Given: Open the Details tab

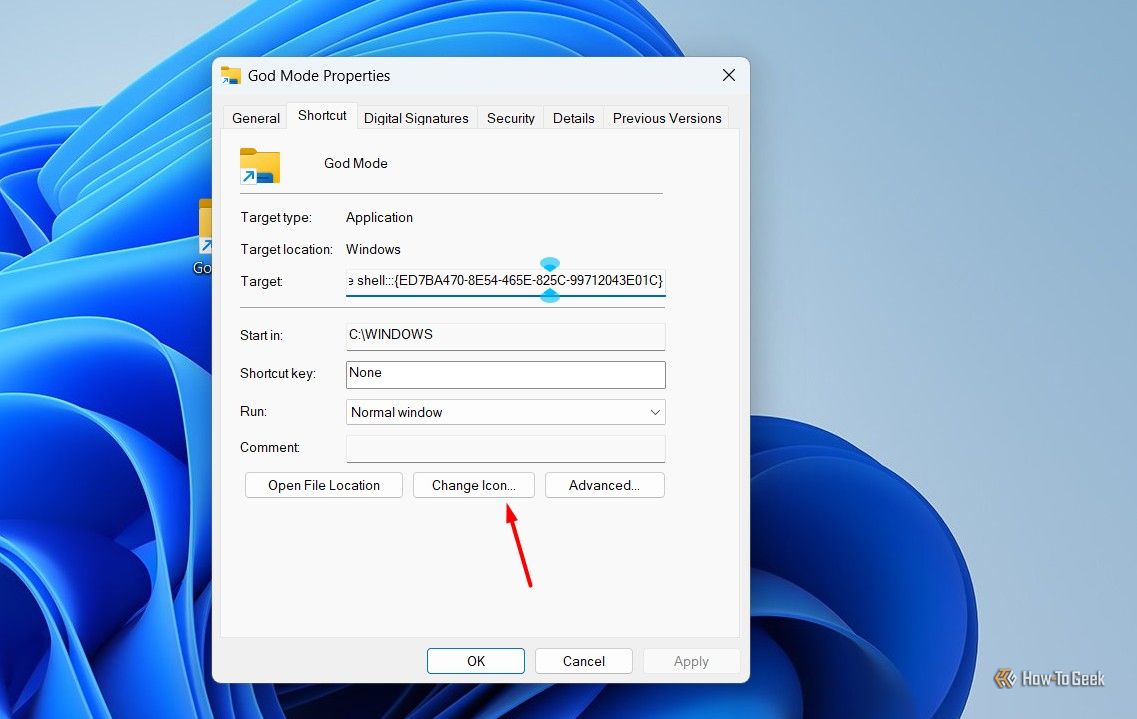Looking at the screenshot, I should click(x=574, y=118).
